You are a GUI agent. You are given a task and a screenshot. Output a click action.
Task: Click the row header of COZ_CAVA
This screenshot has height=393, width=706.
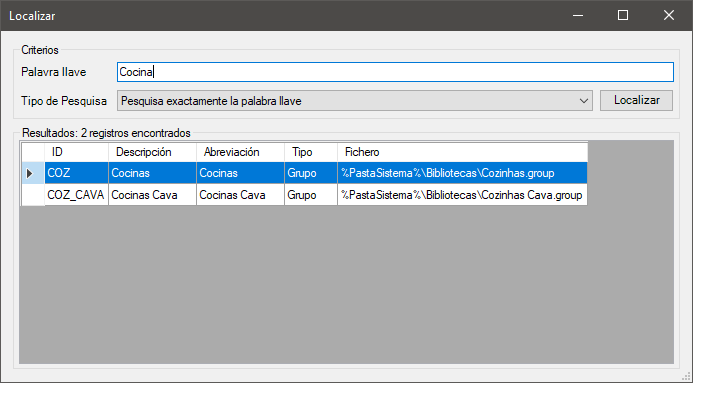coord(32,195)
